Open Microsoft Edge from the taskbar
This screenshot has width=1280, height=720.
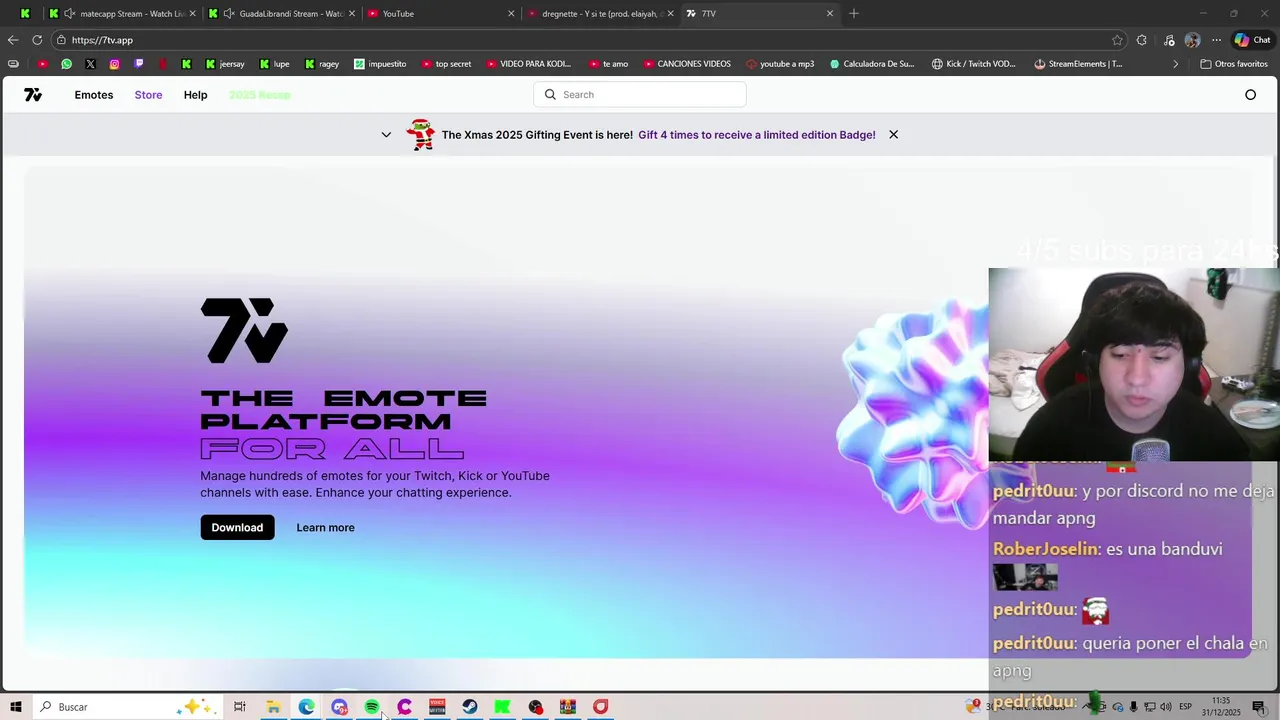click(306, 707)
